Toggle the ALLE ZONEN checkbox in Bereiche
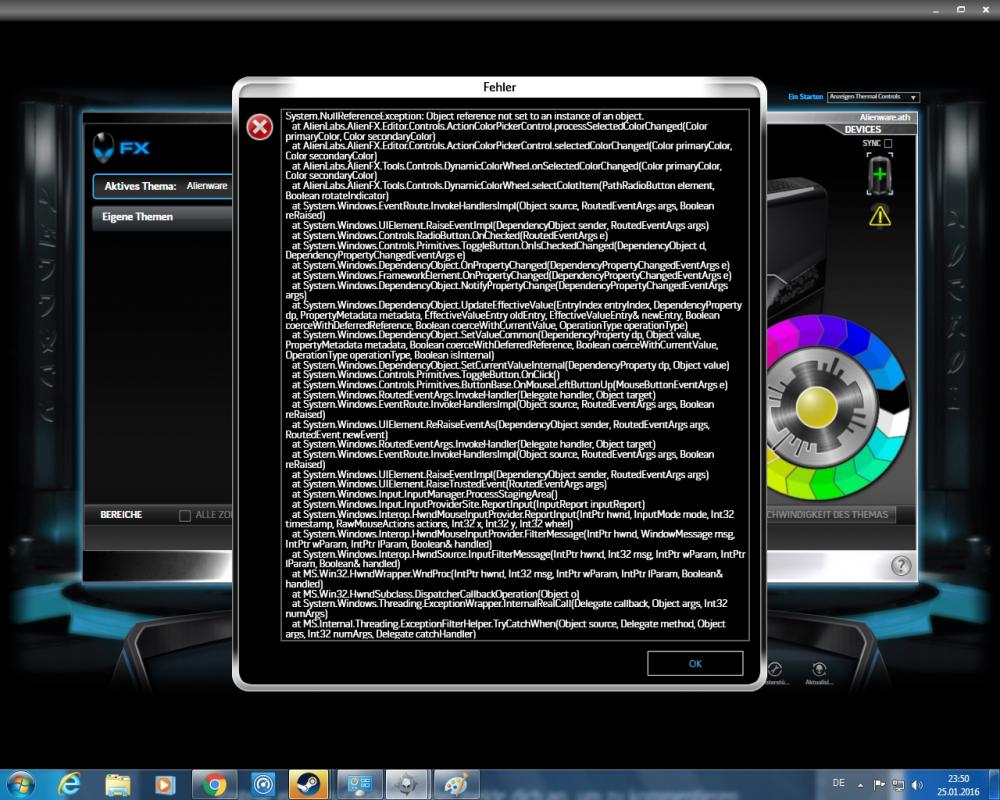This screenshot has height=800, width=1000. (x=185, y=516)
